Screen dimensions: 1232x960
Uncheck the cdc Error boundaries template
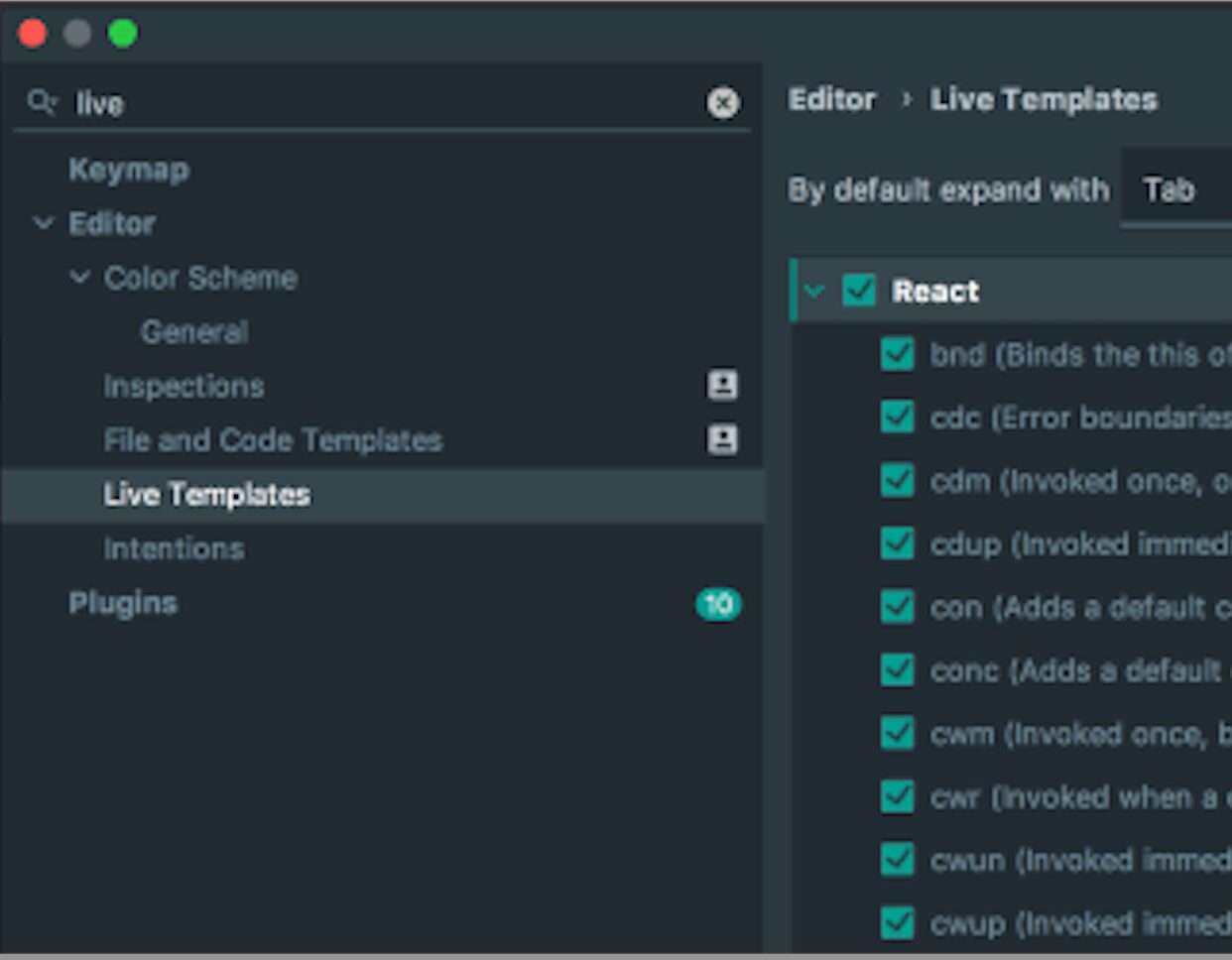tap(897, 418)
